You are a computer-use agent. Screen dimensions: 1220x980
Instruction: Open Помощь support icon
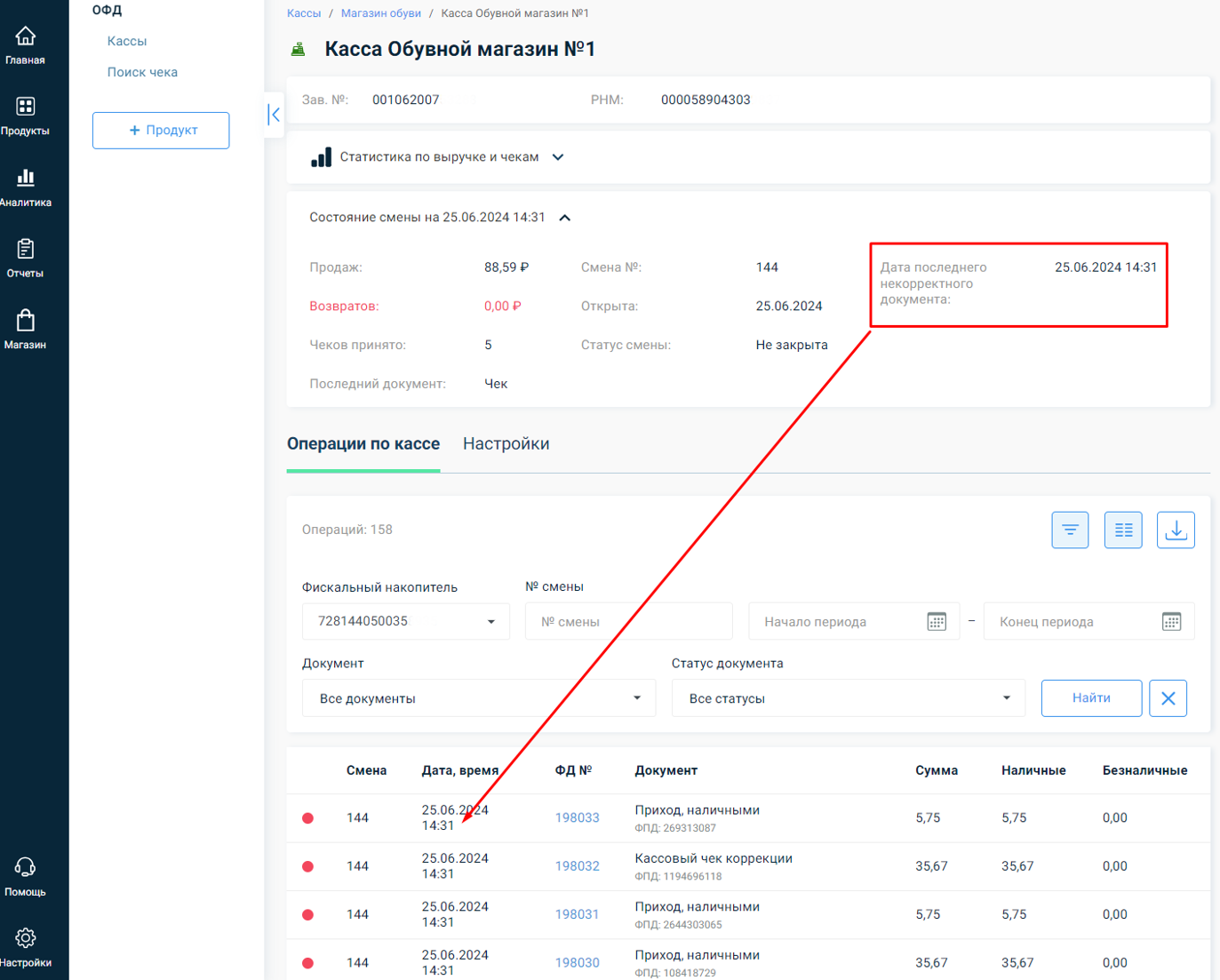pos(25,877)
